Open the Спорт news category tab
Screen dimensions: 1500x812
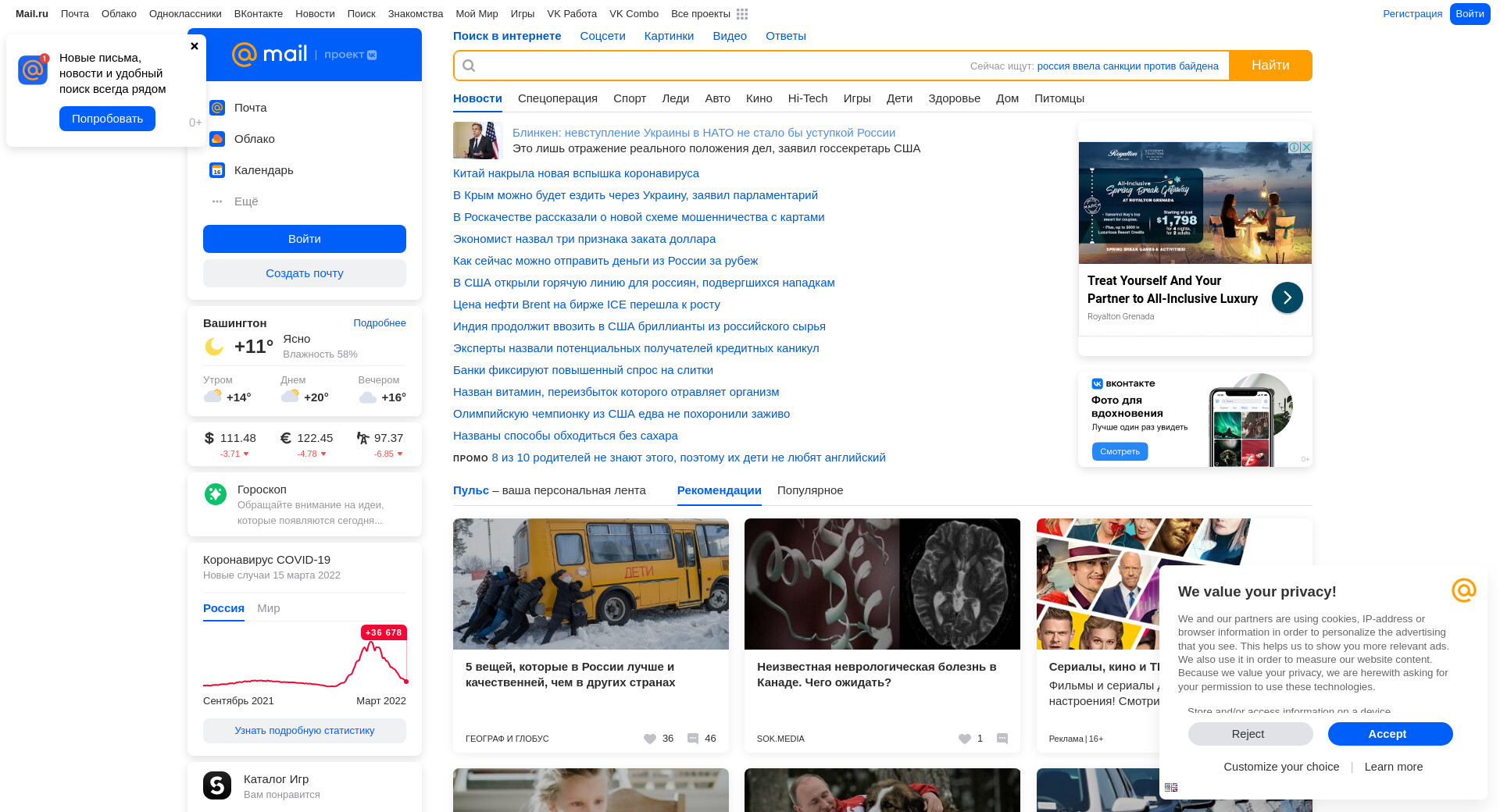[x=629, y=98]
